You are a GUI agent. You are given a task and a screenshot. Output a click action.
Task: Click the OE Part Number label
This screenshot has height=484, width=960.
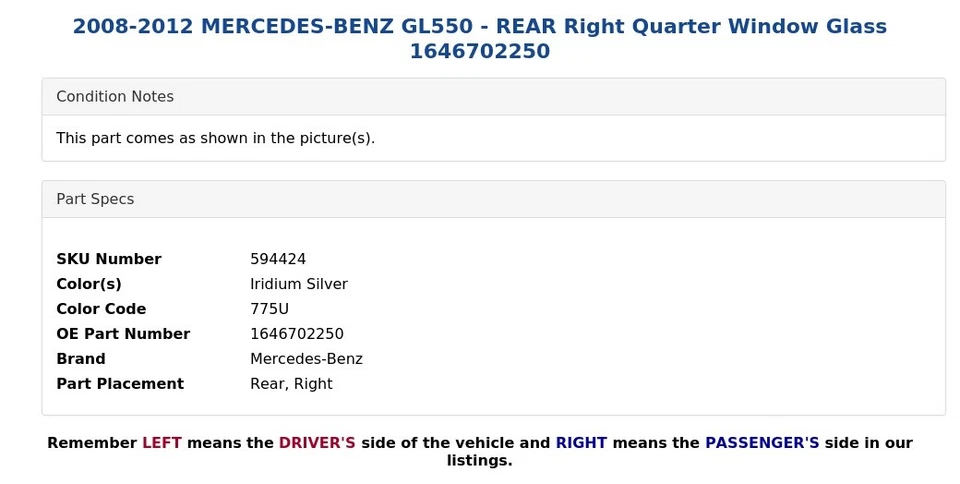point(123,334)
